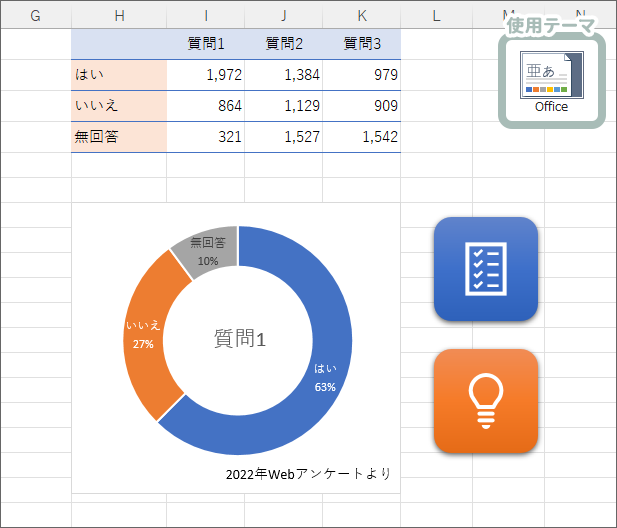Image resolution: width=617 pixels, height=528 pixels.
Task: Select column K header
Action: pos(362,16)
